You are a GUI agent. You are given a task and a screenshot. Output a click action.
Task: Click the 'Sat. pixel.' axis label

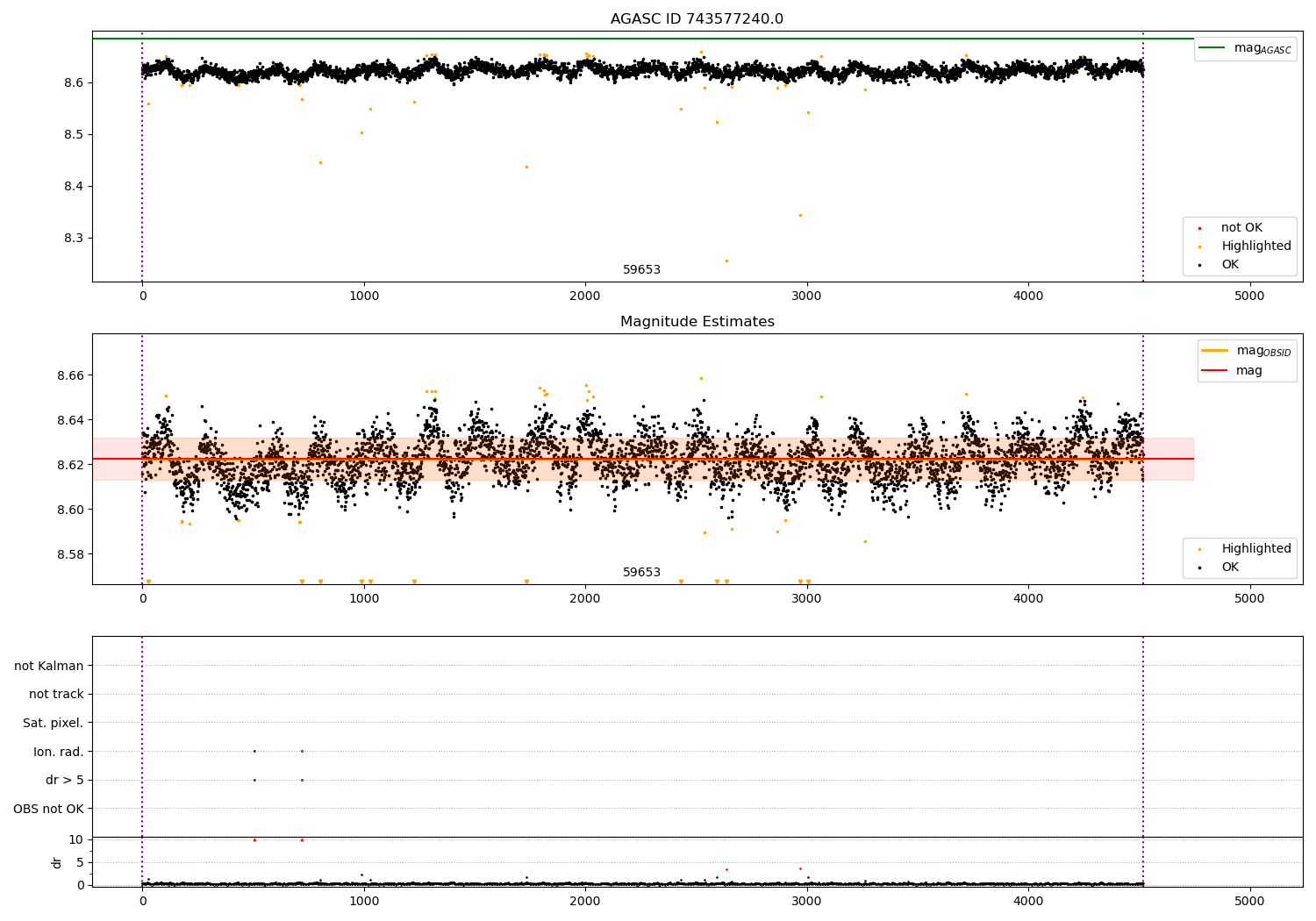54,724
